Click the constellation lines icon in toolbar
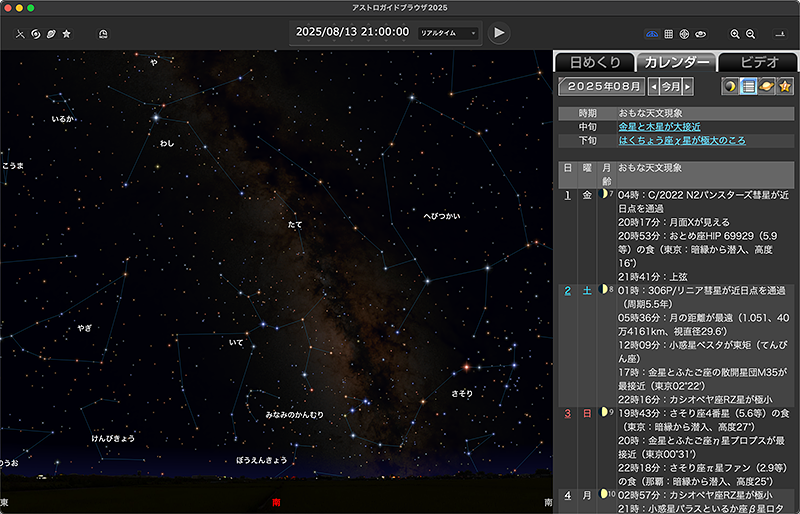 point(20,34)
